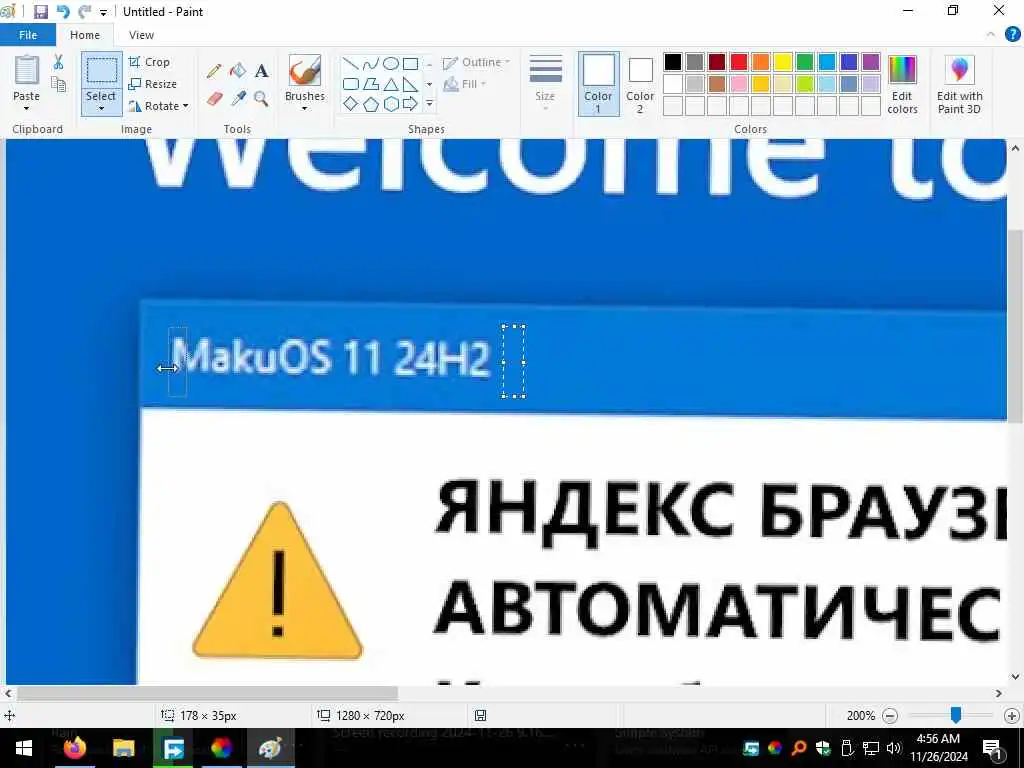Collapse the ribbon chevron
The image size is (1024, 768).
991,35
